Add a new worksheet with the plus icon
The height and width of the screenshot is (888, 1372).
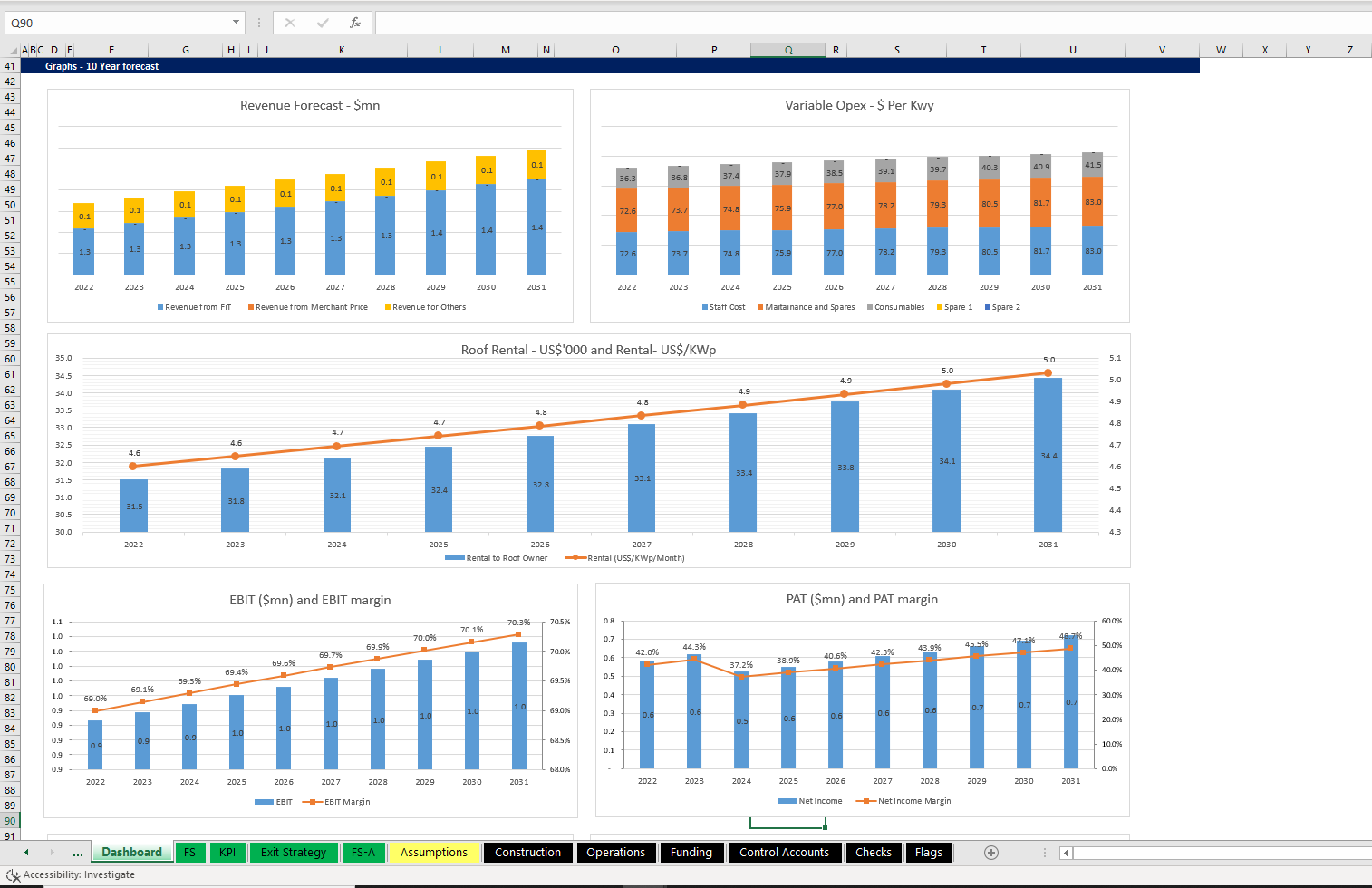[990, 852]
